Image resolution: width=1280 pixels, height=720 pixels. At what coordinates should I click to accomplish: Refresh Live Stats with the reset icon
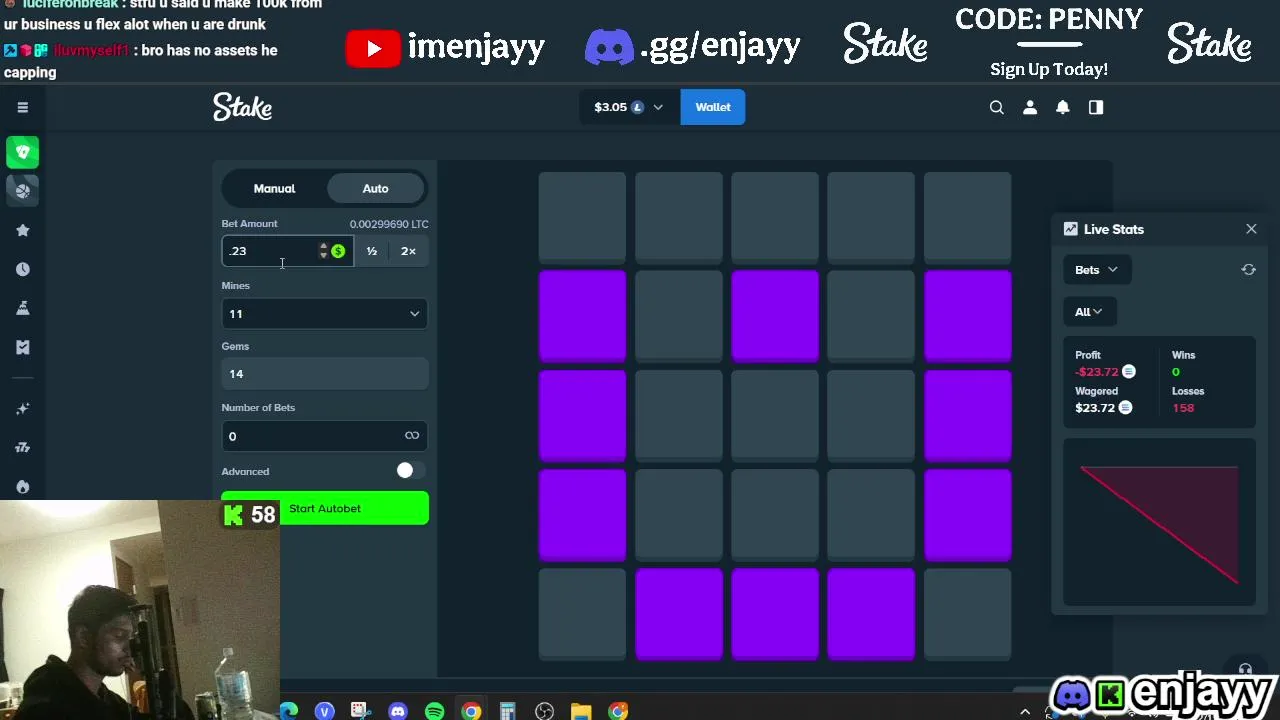1248,270
